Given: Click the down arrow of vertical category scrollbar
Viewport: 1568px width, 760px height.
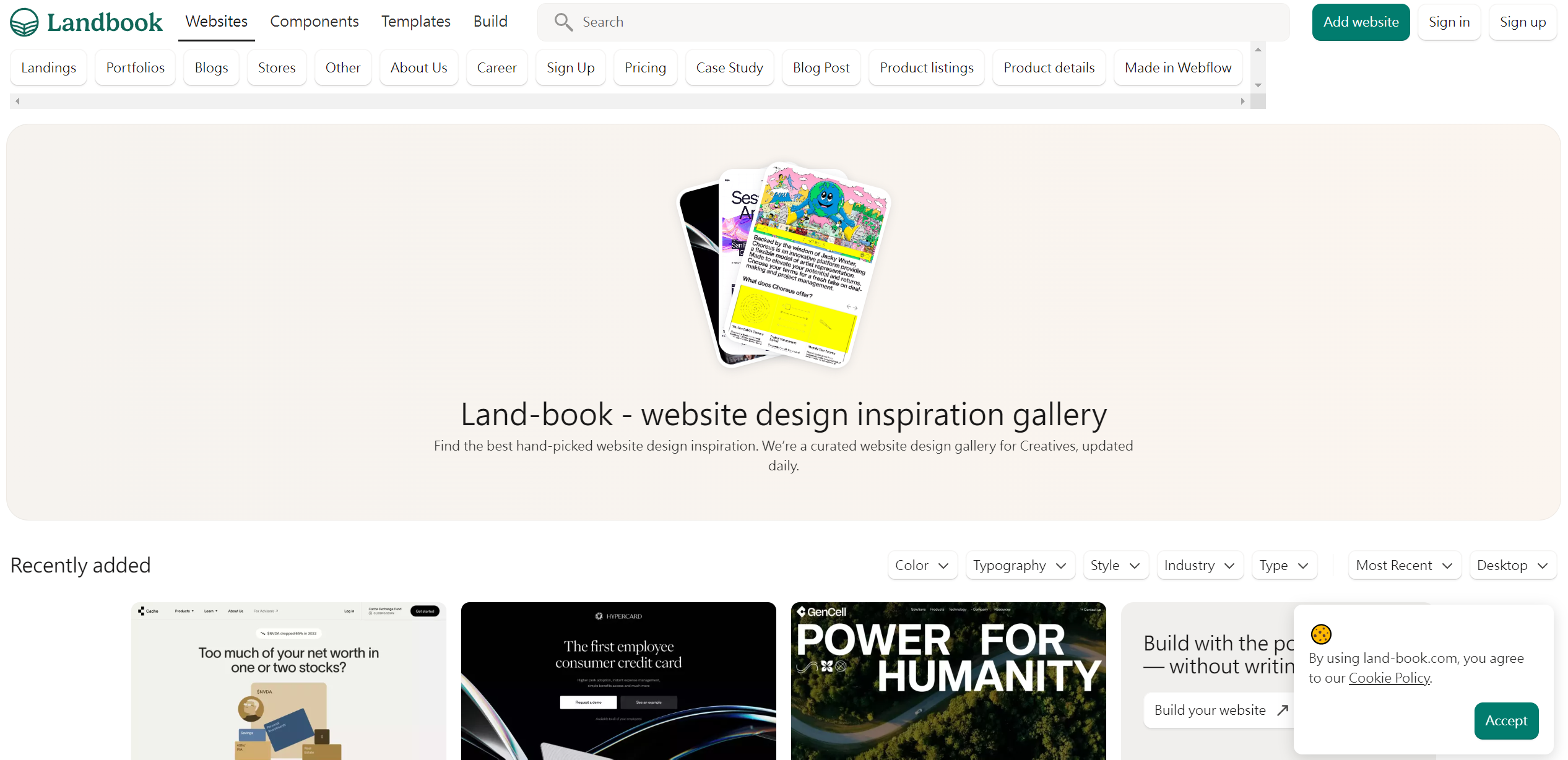Looking at the screenshot, I should click(1258, 85).
